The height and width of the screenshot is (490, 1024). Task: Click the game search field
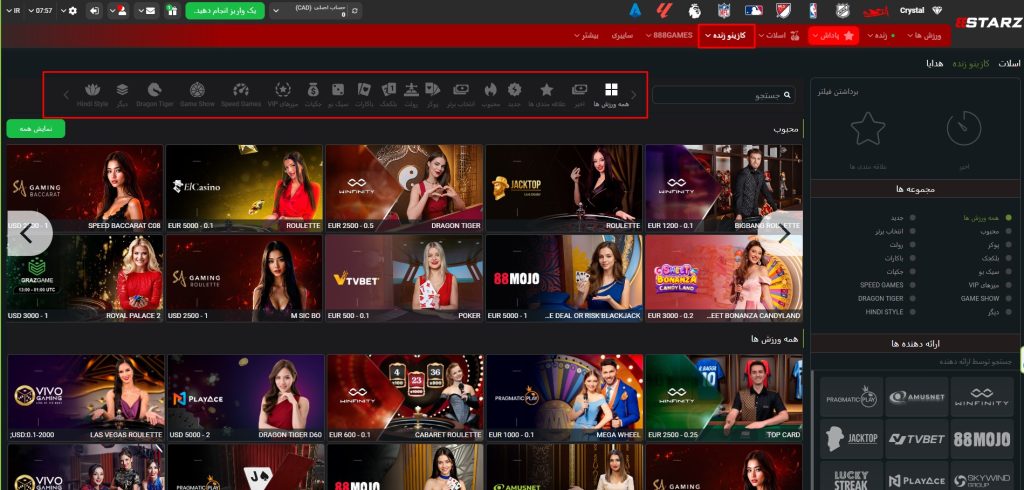[724, 95]
